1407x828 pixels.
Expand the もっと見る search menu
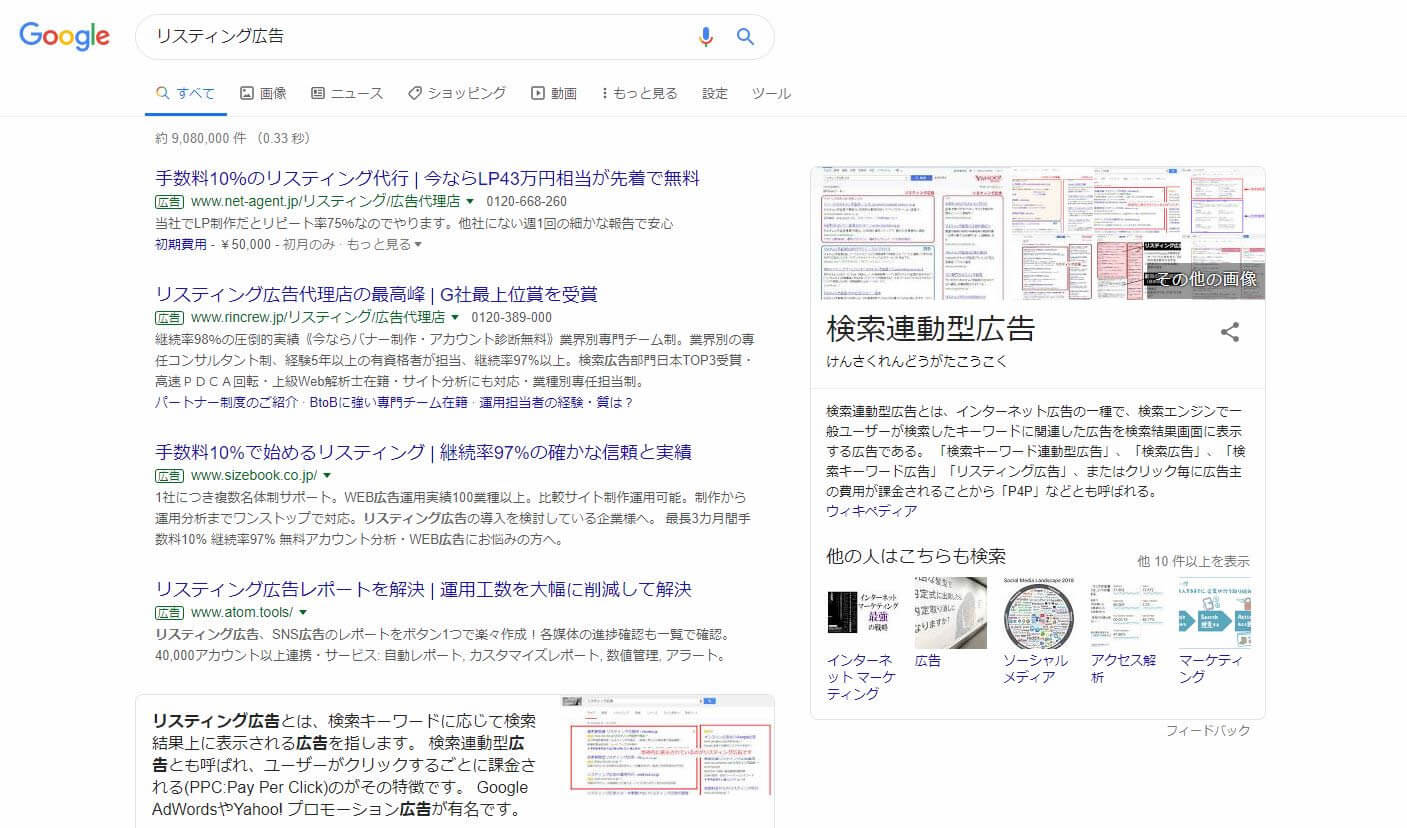(639, 93)
